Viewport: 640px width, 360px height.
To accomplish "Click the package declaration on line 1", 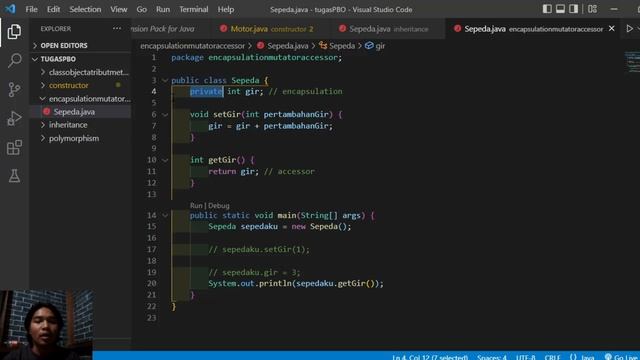I will click(x=257, y=58).
